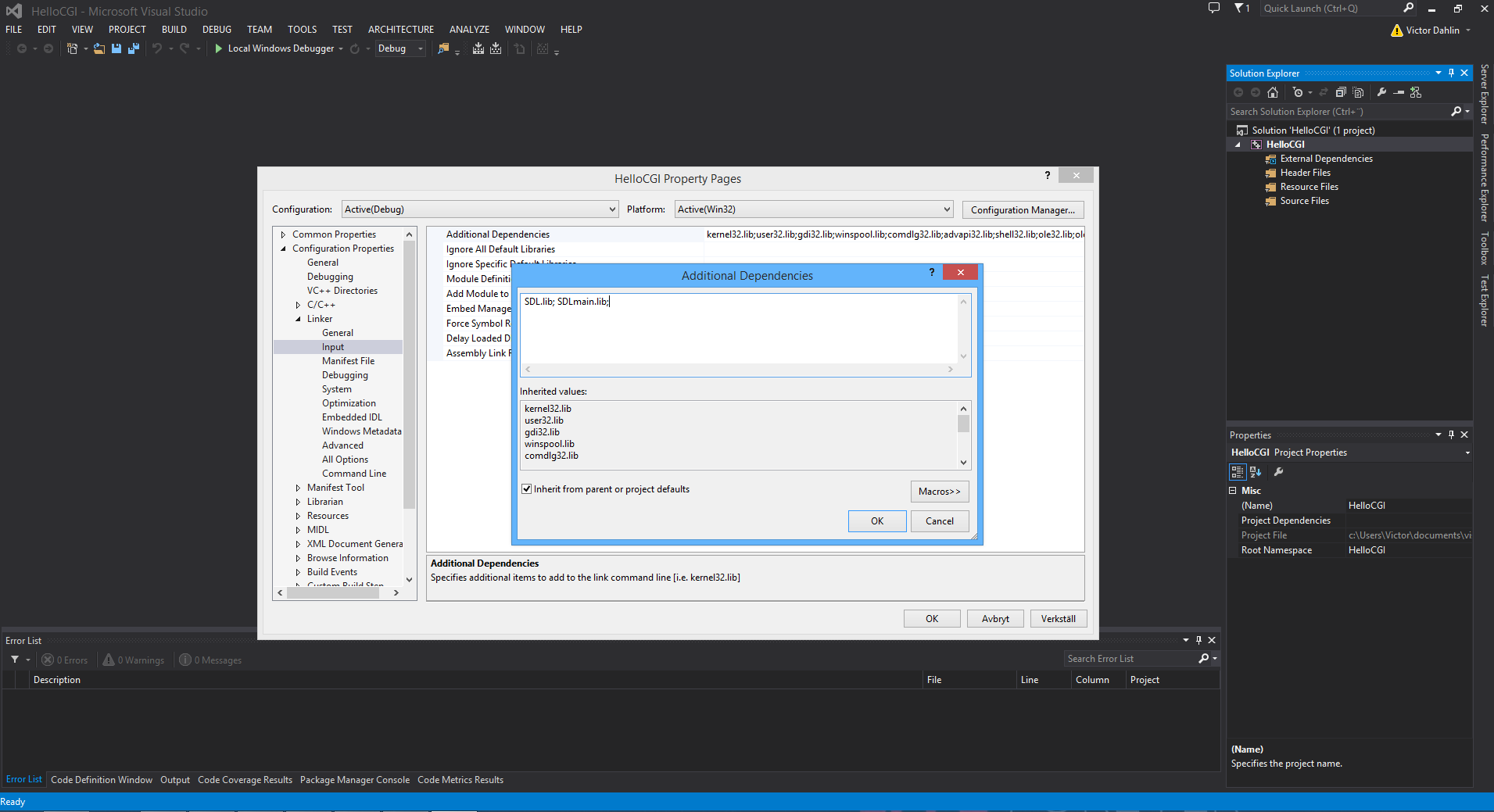The image size is (1494, 812).
Task: Switch to the Output tab
Action: coord(175,780)
